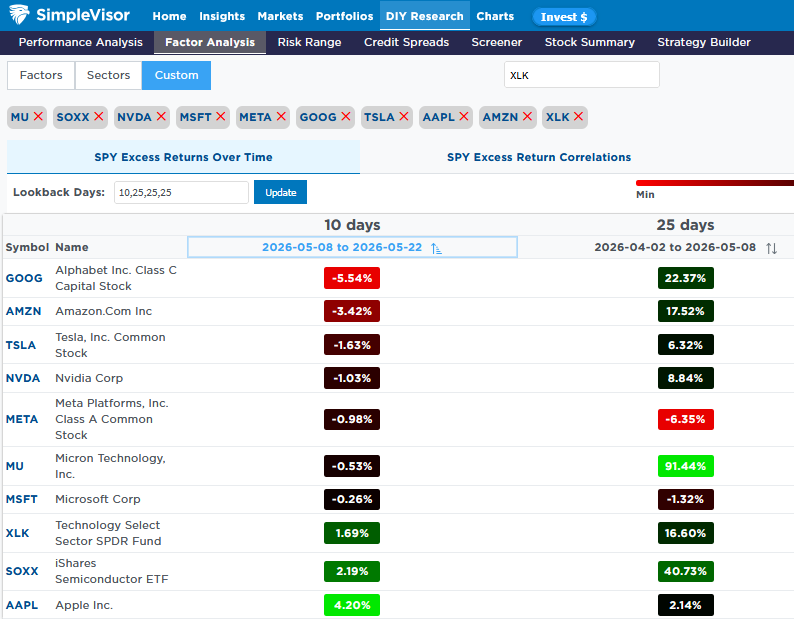Click the SimpleVisor eagle logo
This screenshot has width=794, height=619.
pos(19,15)
